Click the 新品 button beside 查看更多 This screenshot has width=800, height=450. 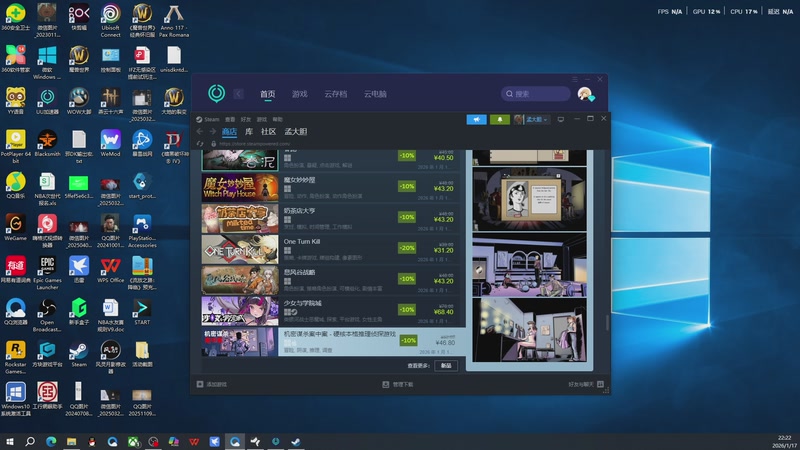[446, 366]
